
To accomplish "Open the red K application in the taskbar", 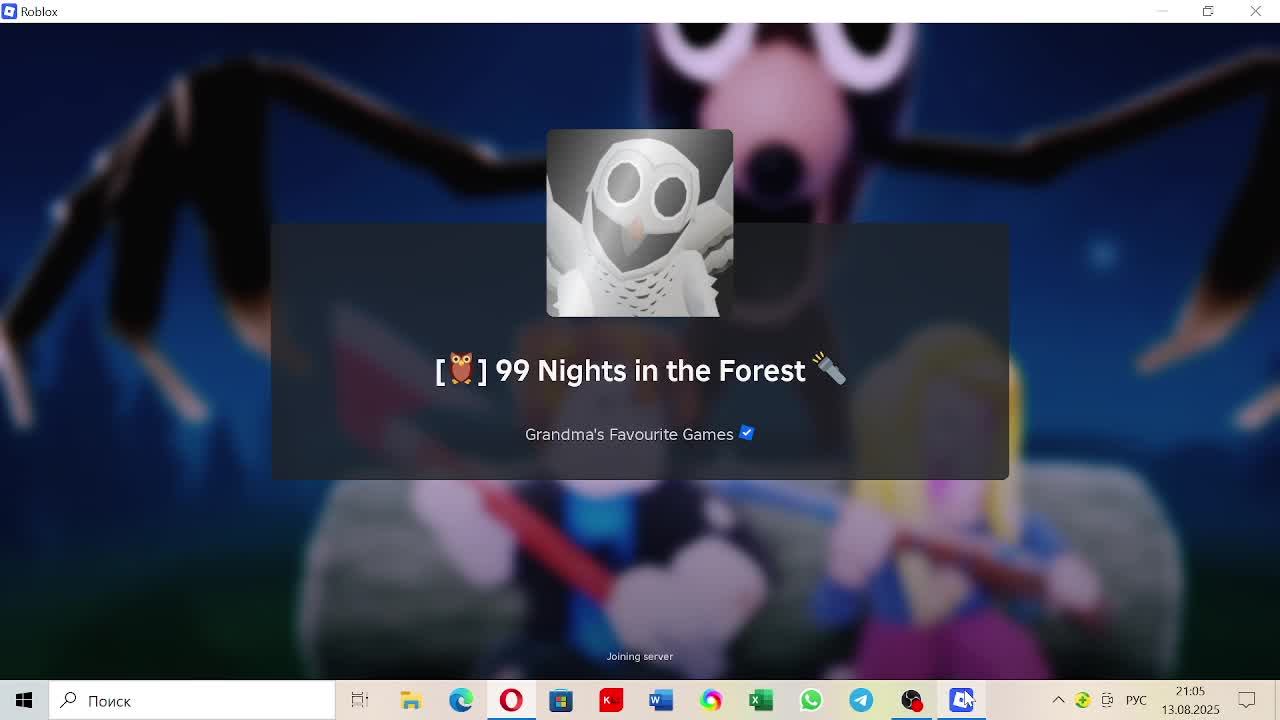I will pos(611,700).
